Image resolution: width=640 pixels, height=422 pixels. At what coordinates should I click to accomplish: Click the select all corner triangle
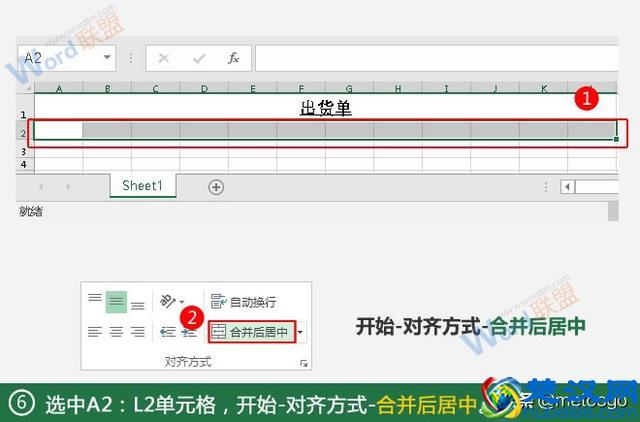(x=29, y=88)
